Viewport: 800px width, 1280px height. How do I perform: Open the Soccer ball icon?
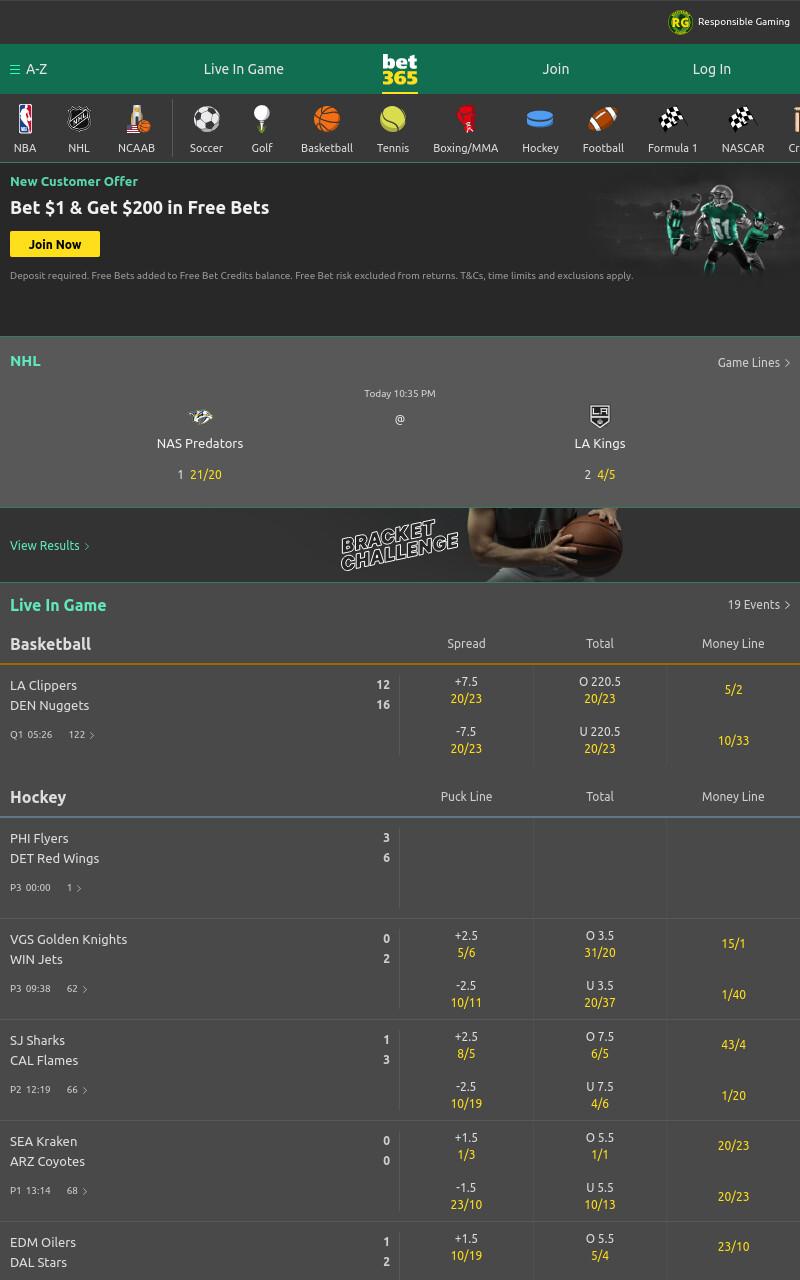(x=207, y=120)
